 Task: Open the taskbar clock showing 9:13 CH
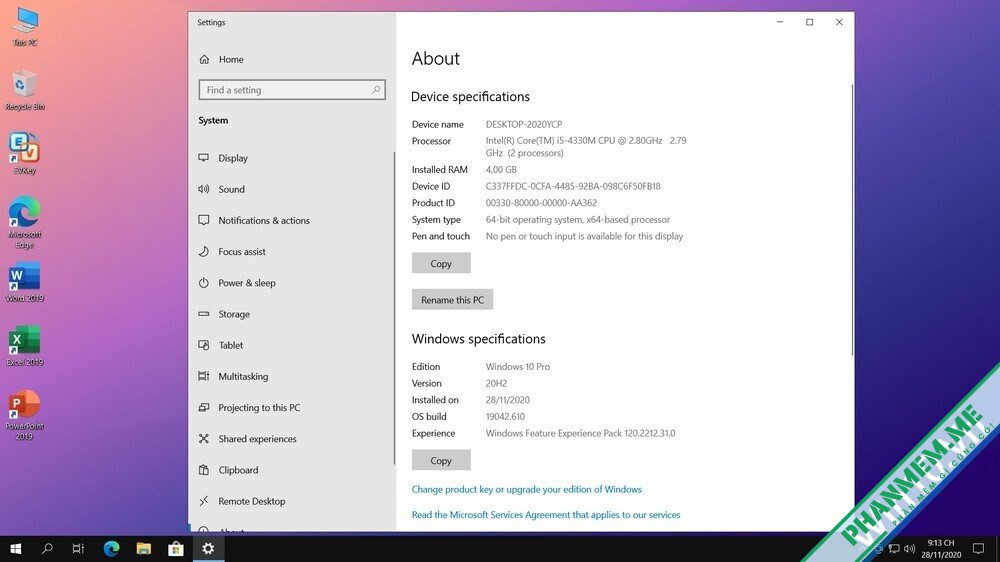click(941, 549)
